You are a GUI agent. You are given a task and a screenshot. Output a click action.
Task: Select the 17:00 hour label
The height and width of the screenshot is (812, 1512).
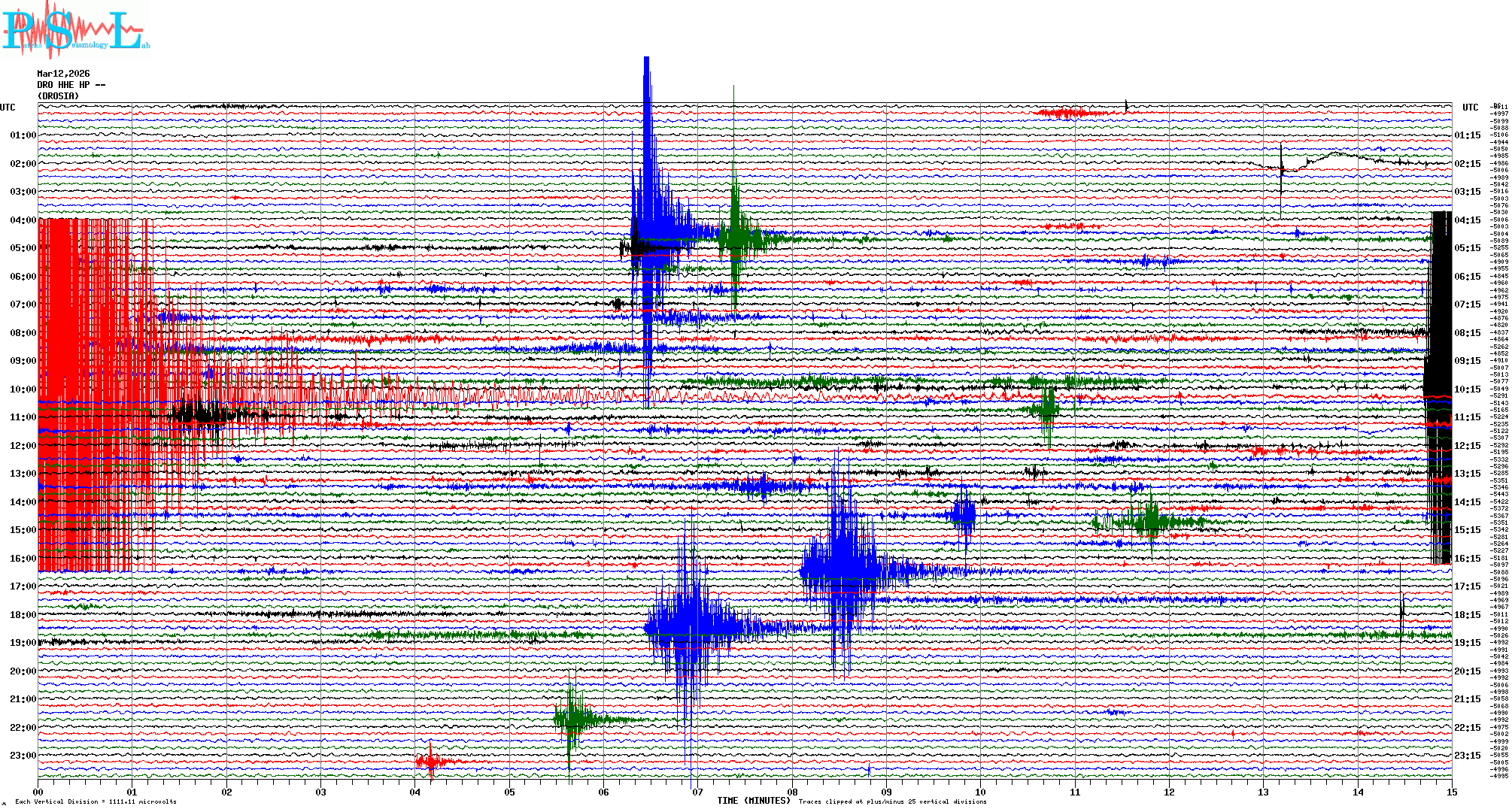click(23, 586)
